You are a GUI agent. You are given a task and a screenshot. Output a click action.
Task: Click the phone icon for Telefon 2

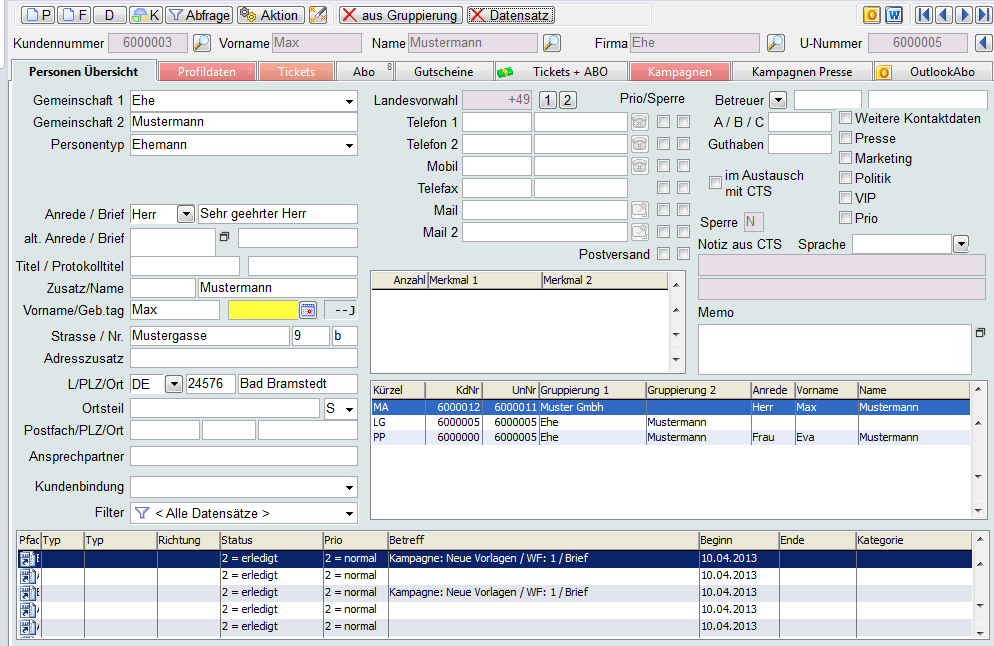[x=640, y=144]
